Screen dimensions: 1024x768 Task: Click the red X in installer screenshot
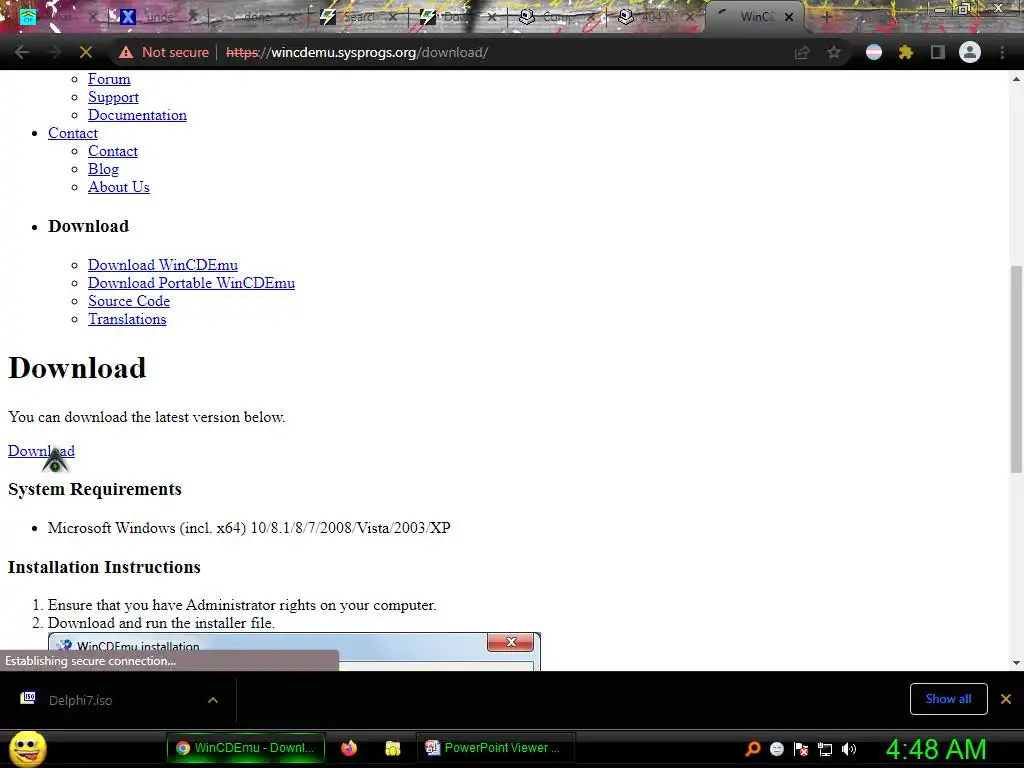click(x=511, y=642)
